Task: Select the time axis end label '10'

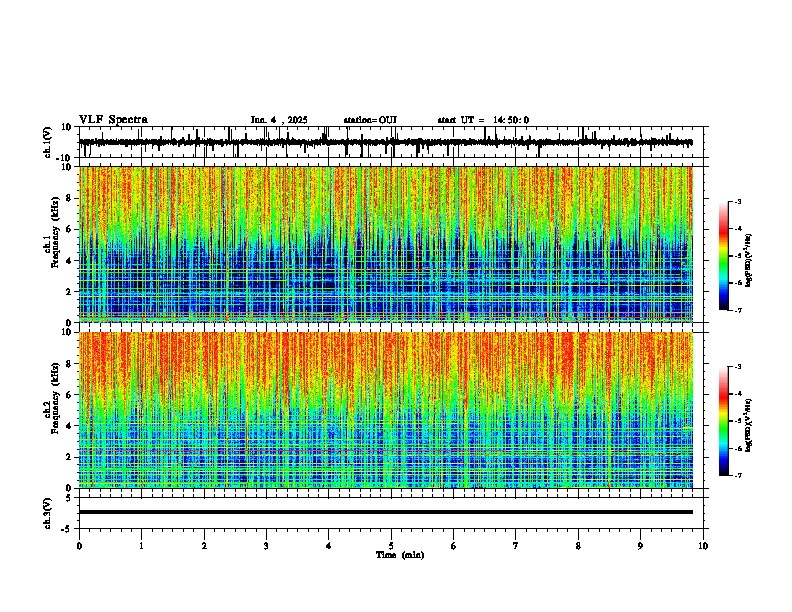Action: point(703,546)
